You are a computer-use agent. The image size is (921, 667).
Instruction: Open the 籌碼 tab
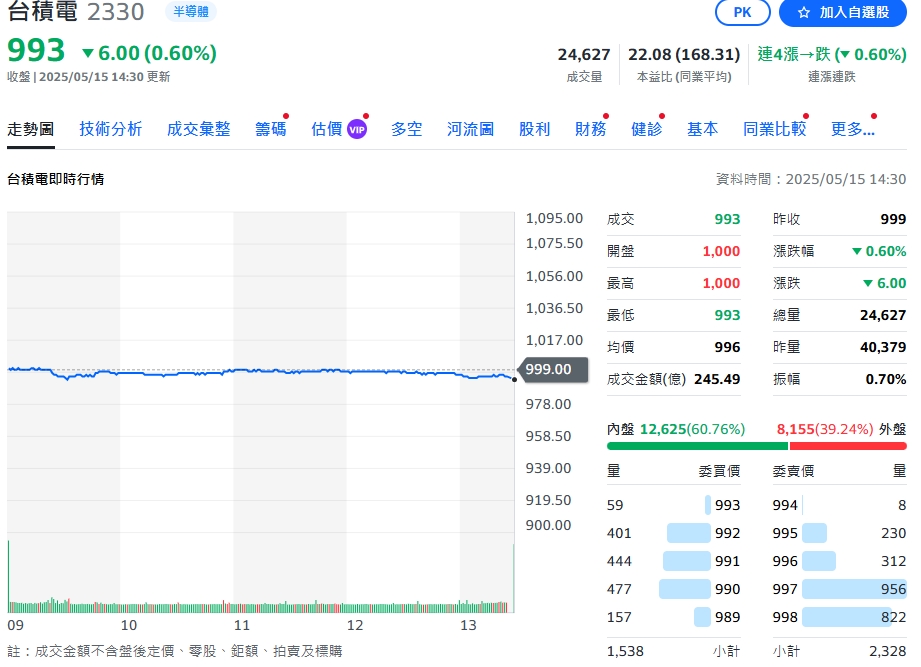pyautogui.click(x=270, y=129)
